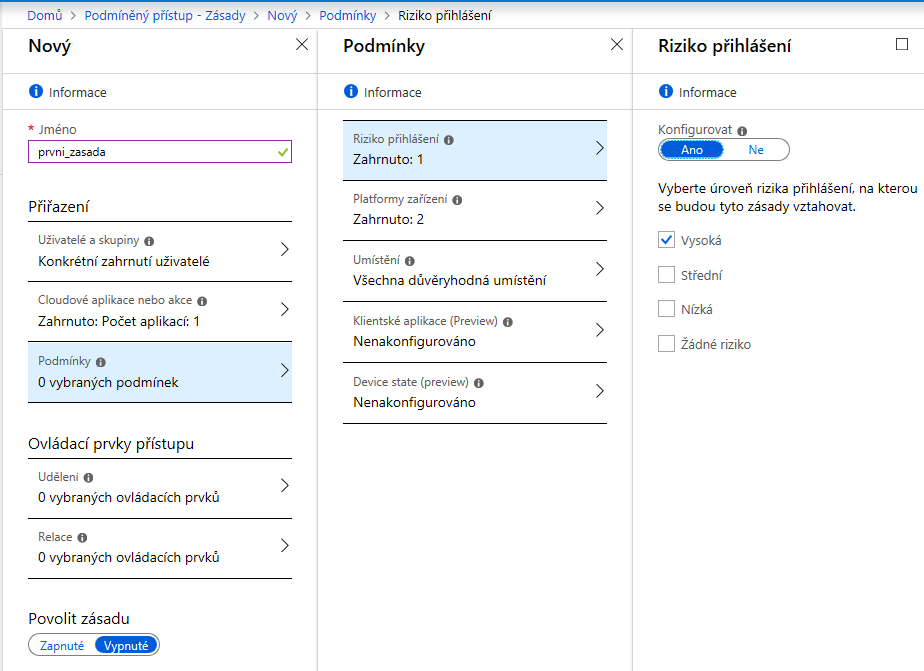Viewport: 924px width, 671px height.
Task: Click info icon next to Riziko přihlášení condition
Action: (x=449, y=141)
